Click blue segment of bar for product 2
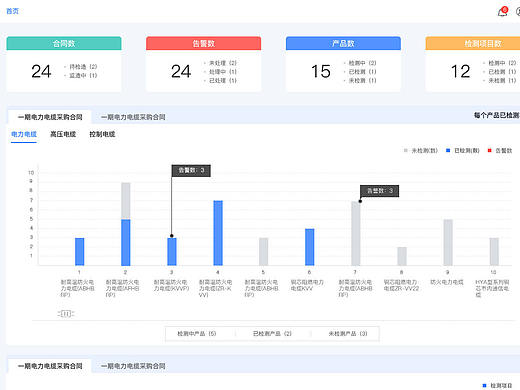Viewport: 520px width, 390px height. pos(126,242)
